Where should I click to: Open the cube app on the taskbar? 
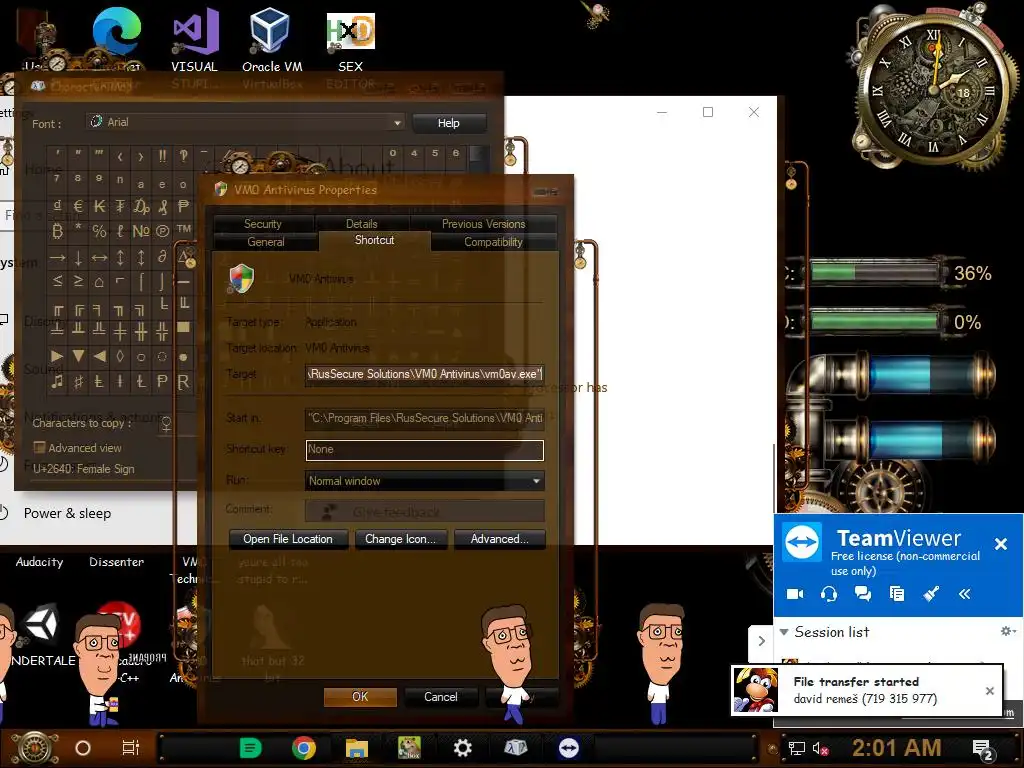pos(515,747)
